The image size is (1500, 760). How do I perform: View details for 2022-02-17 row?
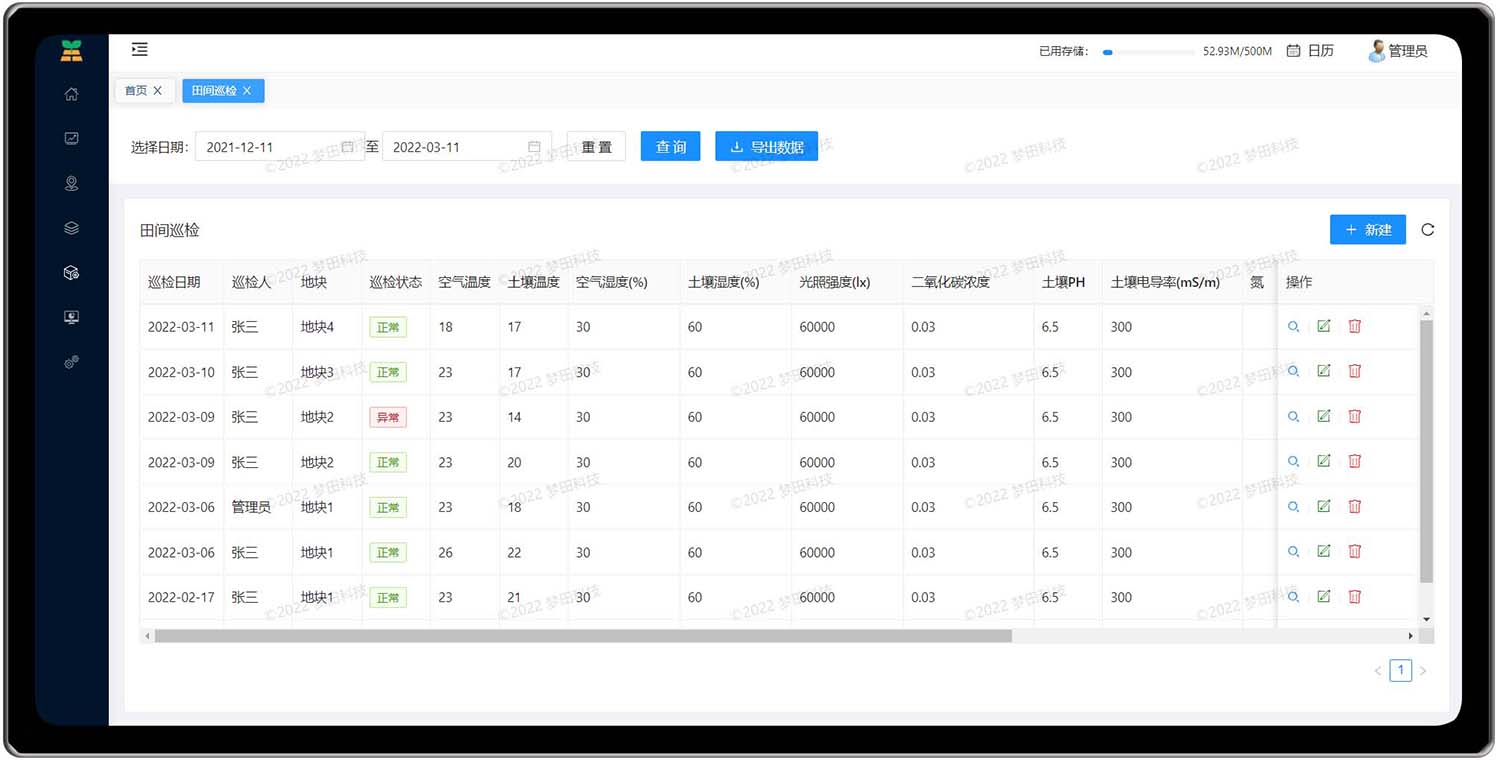pos(1293,597)
